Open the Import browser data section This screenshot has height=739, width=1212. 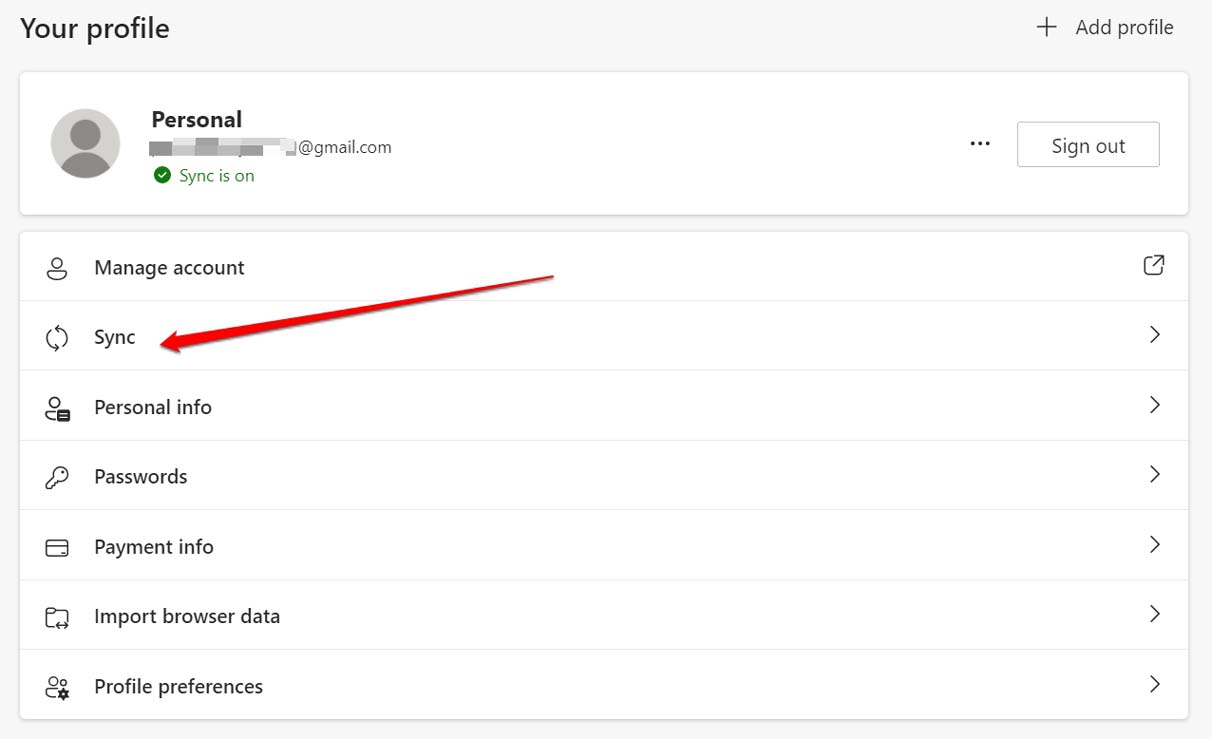point(600,615)
